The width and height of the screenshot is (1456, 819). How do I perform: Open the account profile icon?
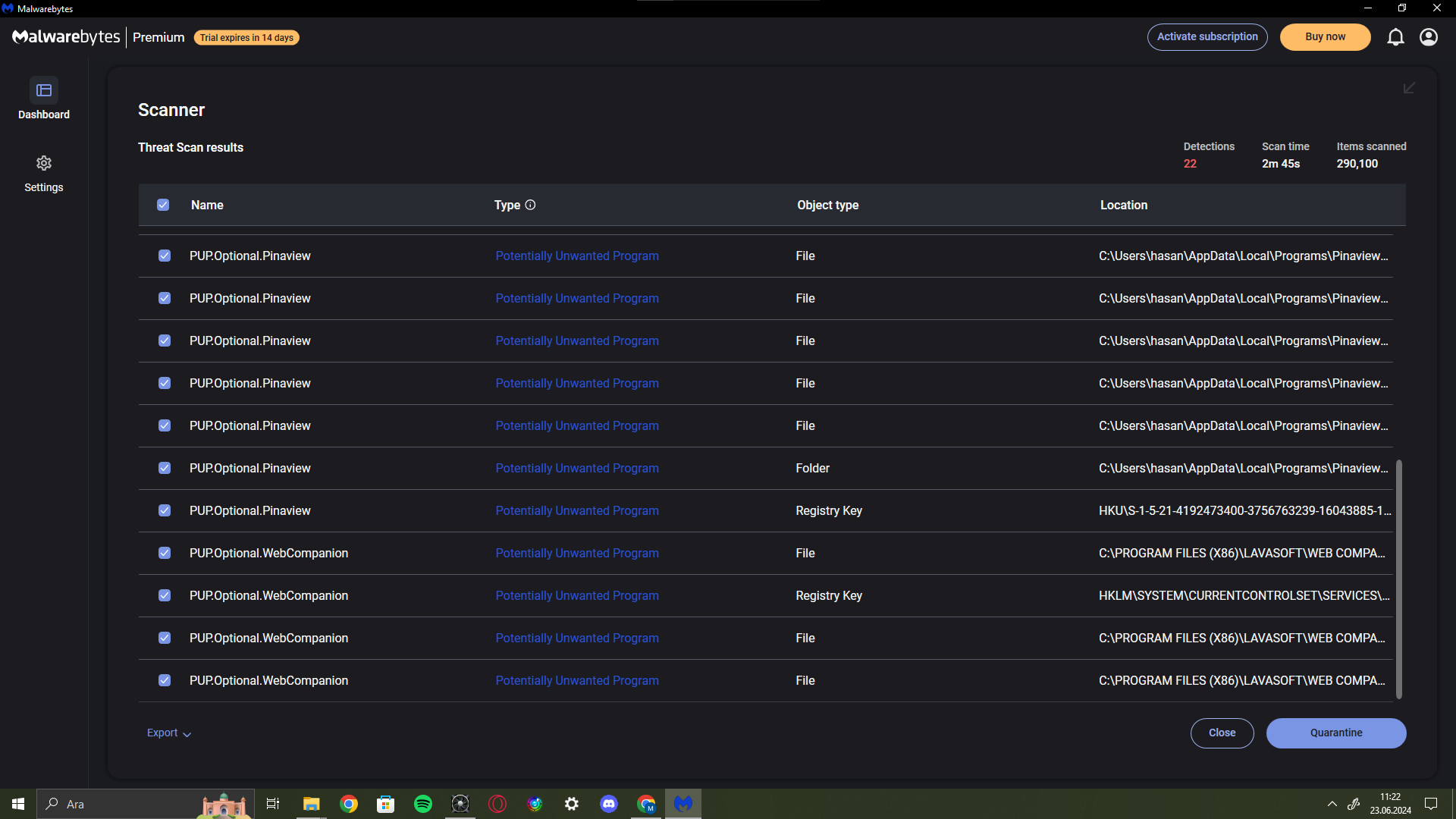1429,37
